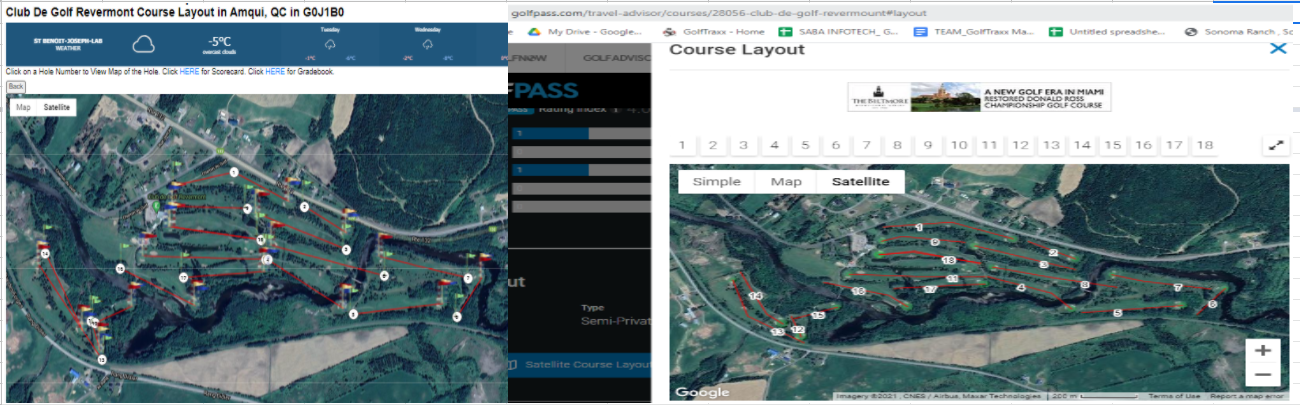Switch left map to Satellite view
The image size is (1300, 405).
click(x=56, y=107)
